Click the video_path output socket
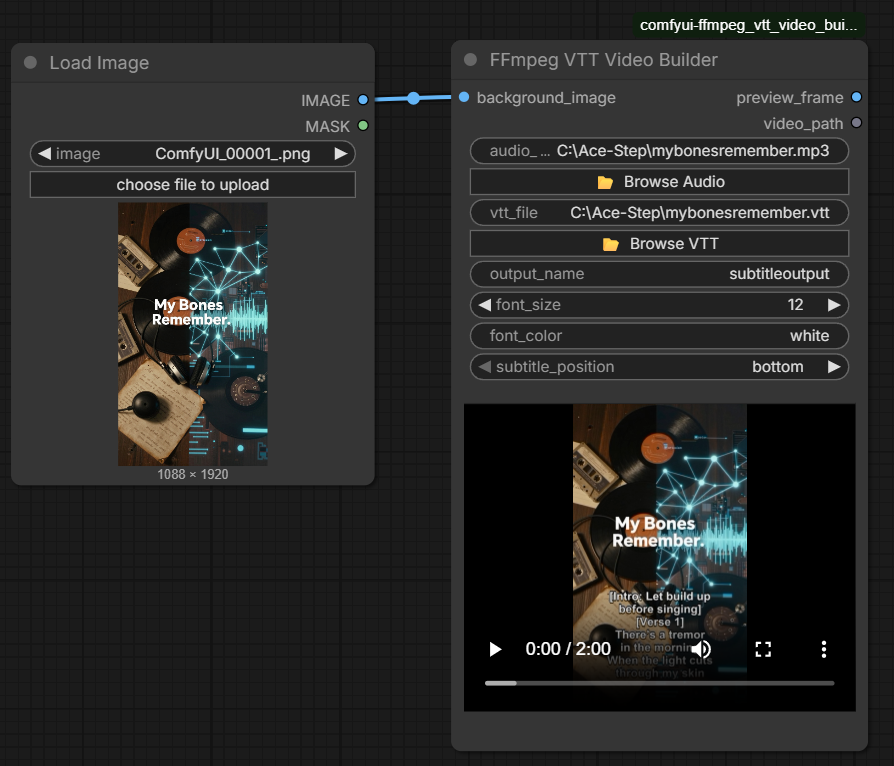The width and height of the screenshot is (894, 766). coord(856,123)
